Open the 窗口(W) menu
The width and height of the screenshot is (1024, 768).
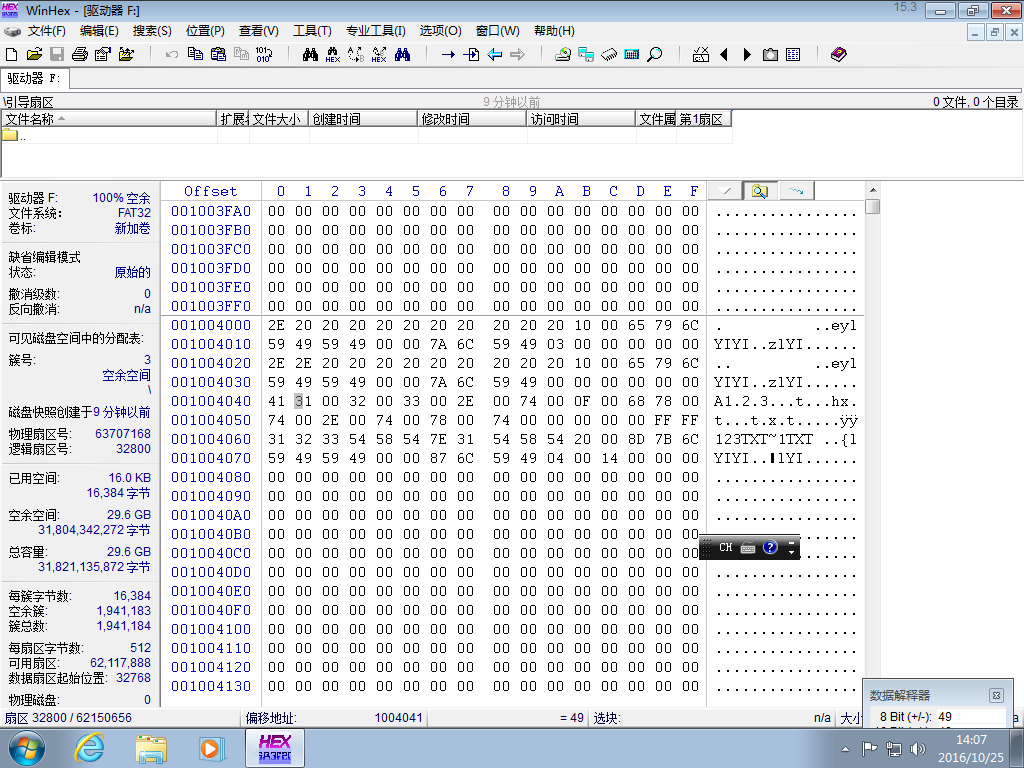tap(498, 31)
